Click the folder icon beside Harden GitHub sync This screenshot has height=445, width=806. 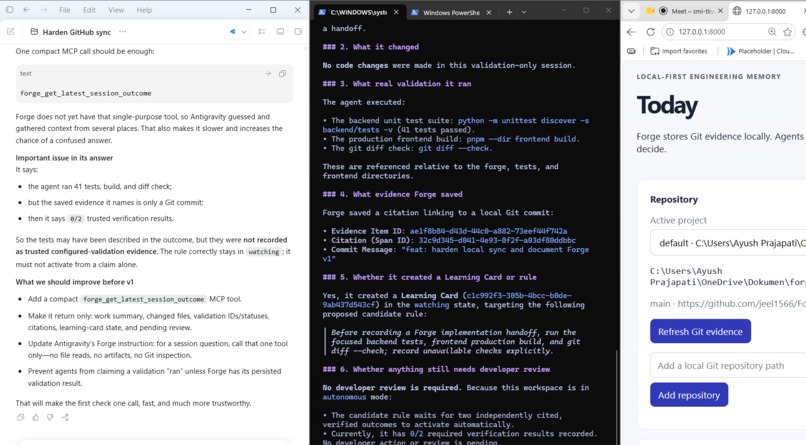tap(34, 32)
